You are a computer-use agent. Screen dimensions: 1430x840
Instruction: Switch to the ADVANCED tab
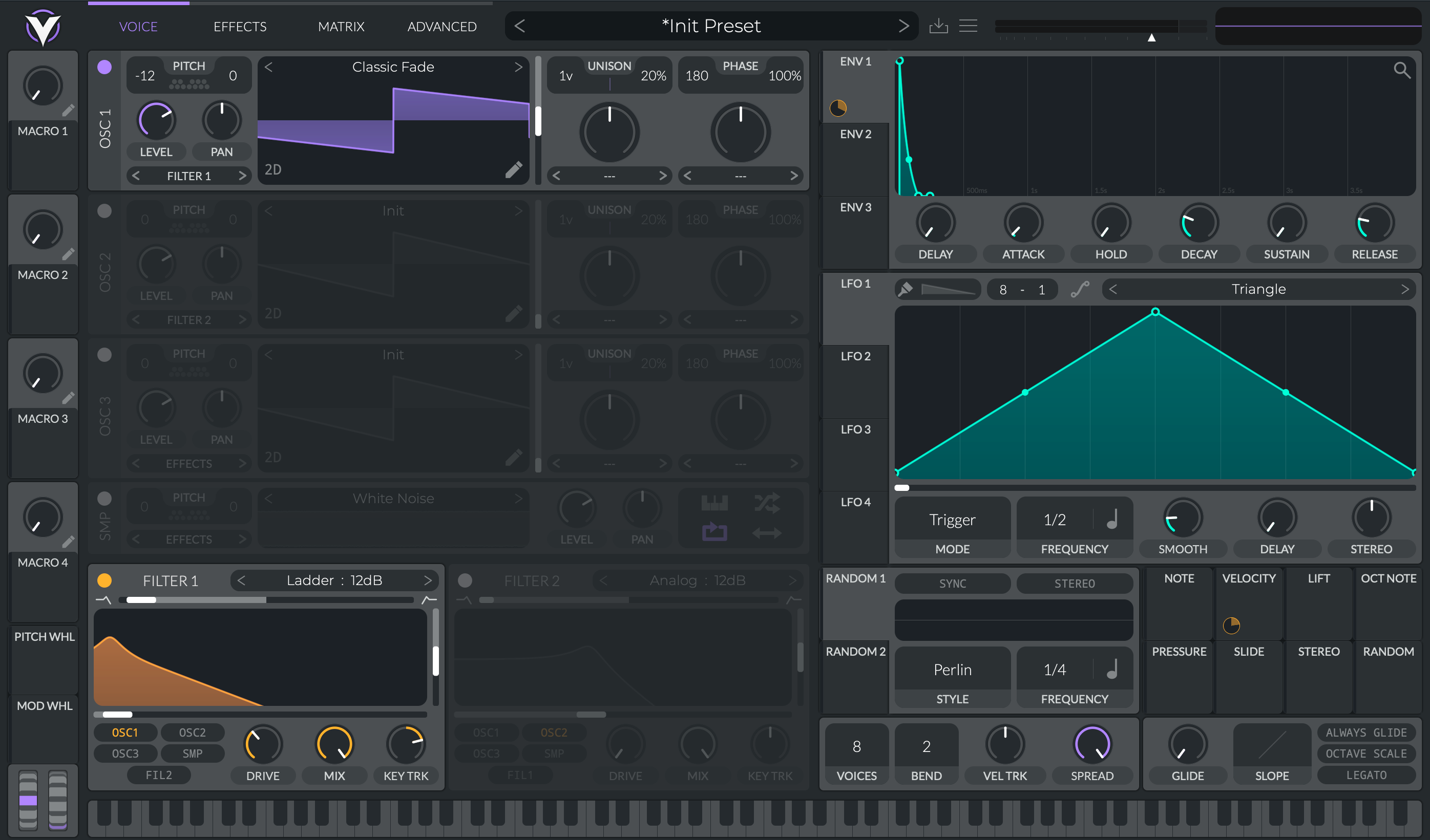441,27
